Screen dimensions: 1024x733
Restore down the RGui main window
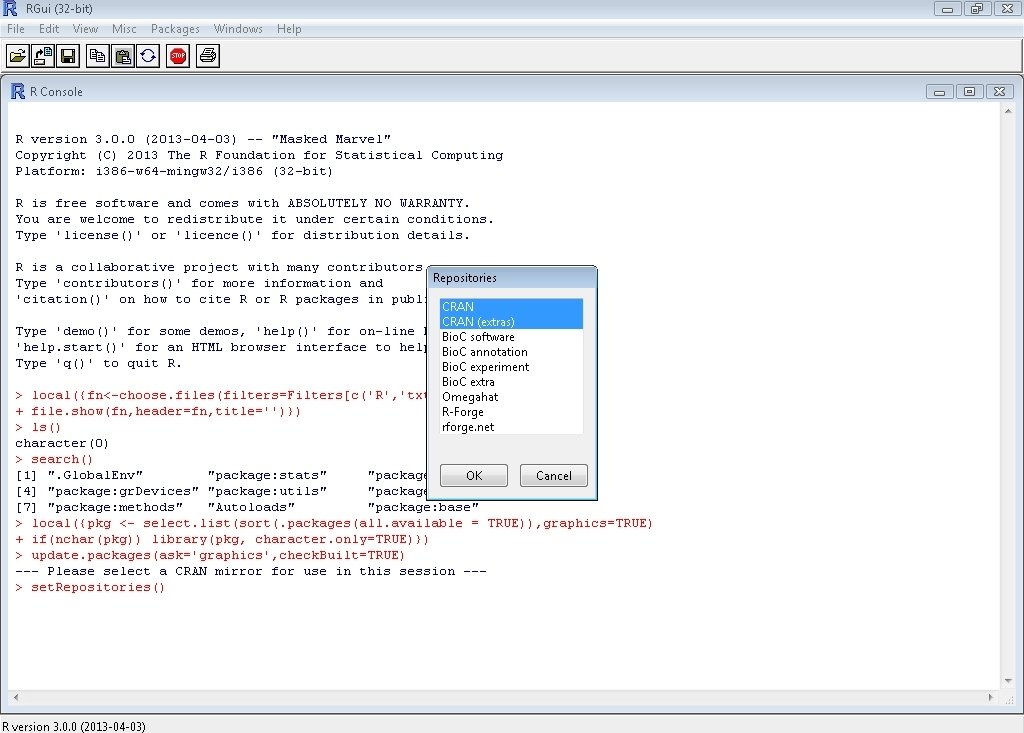pyautogui.click(x=977, y=8)
